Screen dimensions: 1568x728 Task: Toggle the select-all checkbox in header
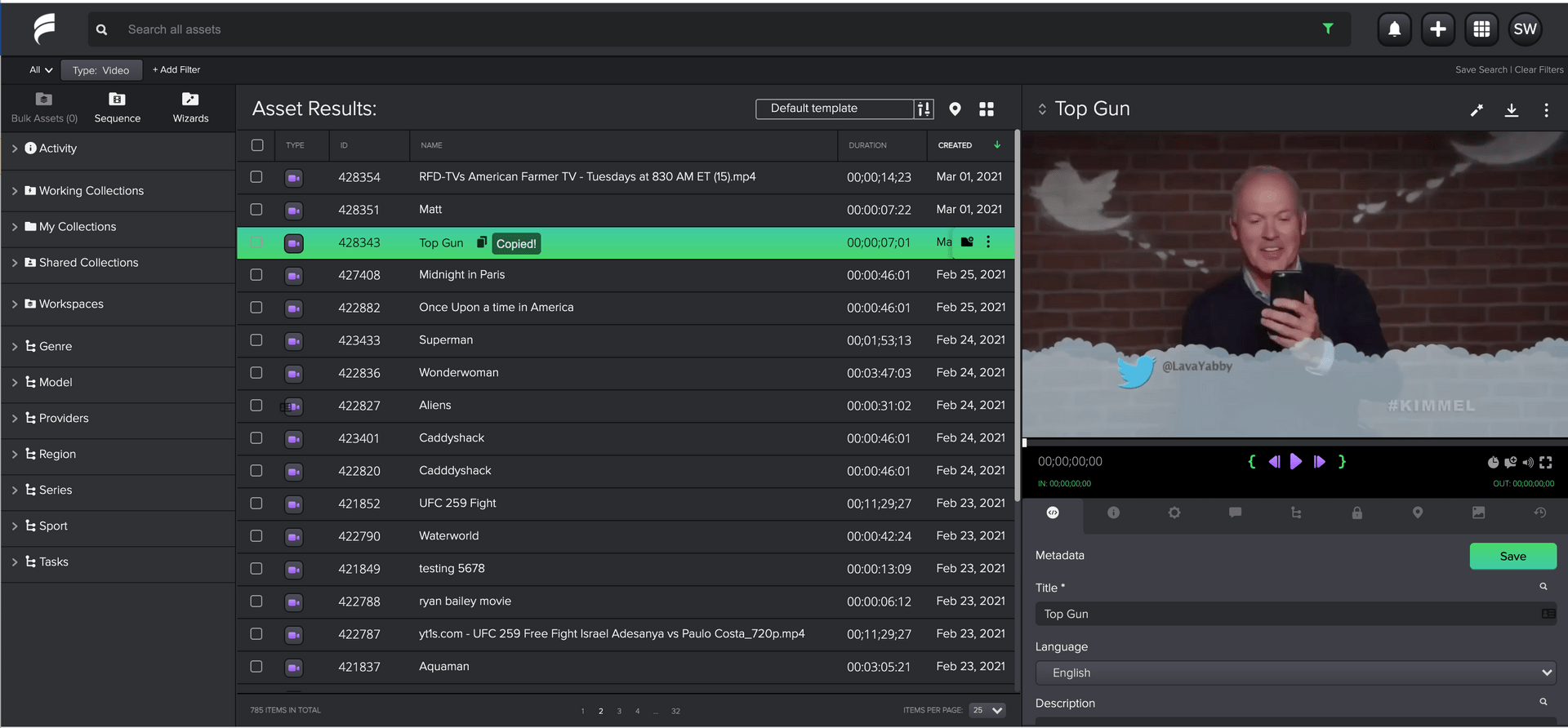coord(257,145)
